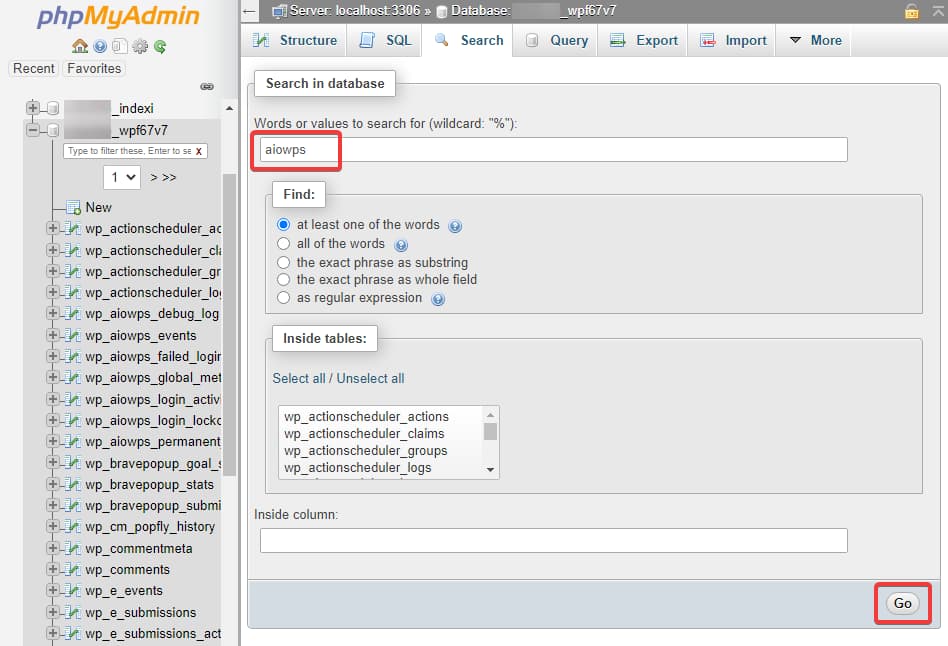Click the wp_aiowps_events table icon
The image size is (948, 646).
click(x=73, y=335)
